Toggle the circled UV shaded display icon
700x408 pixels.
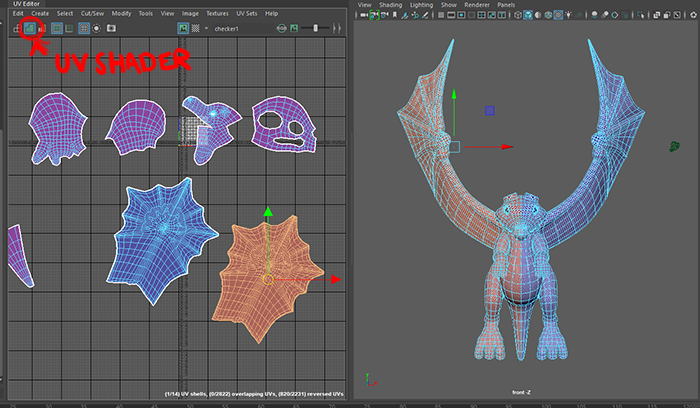31,28
